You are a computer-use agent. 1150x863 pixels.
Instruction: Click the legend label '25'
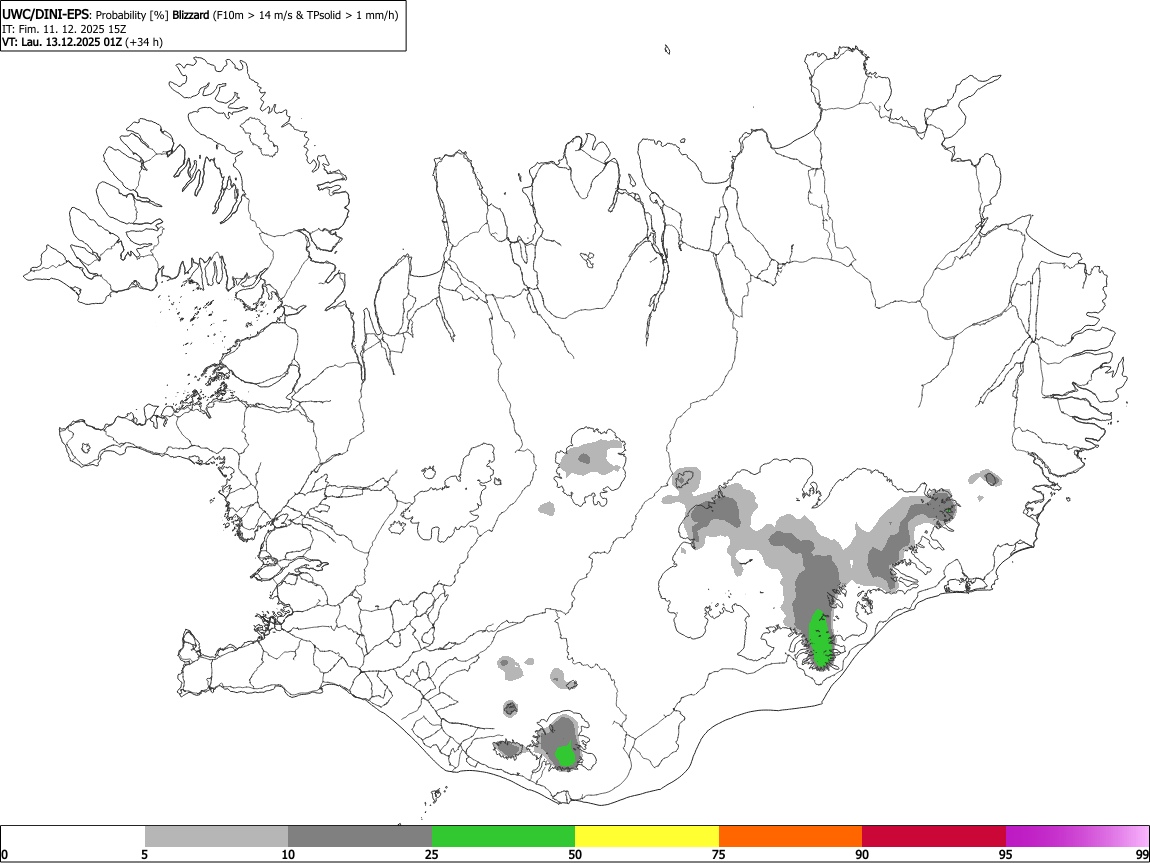[x=432, y=855]
